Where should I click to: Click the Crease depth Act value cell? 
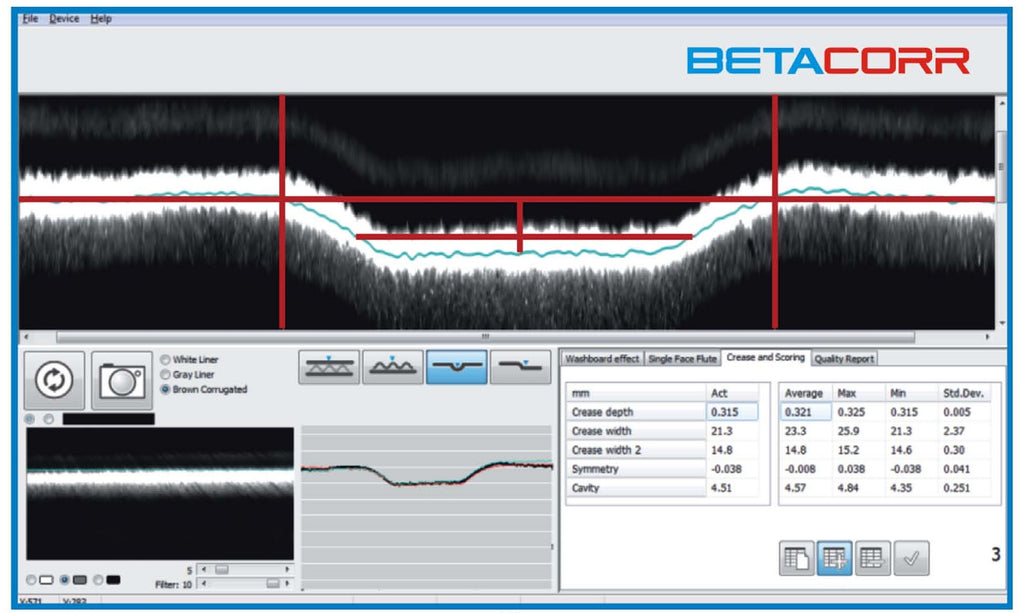pyautogui.click(x=732, y=412)
